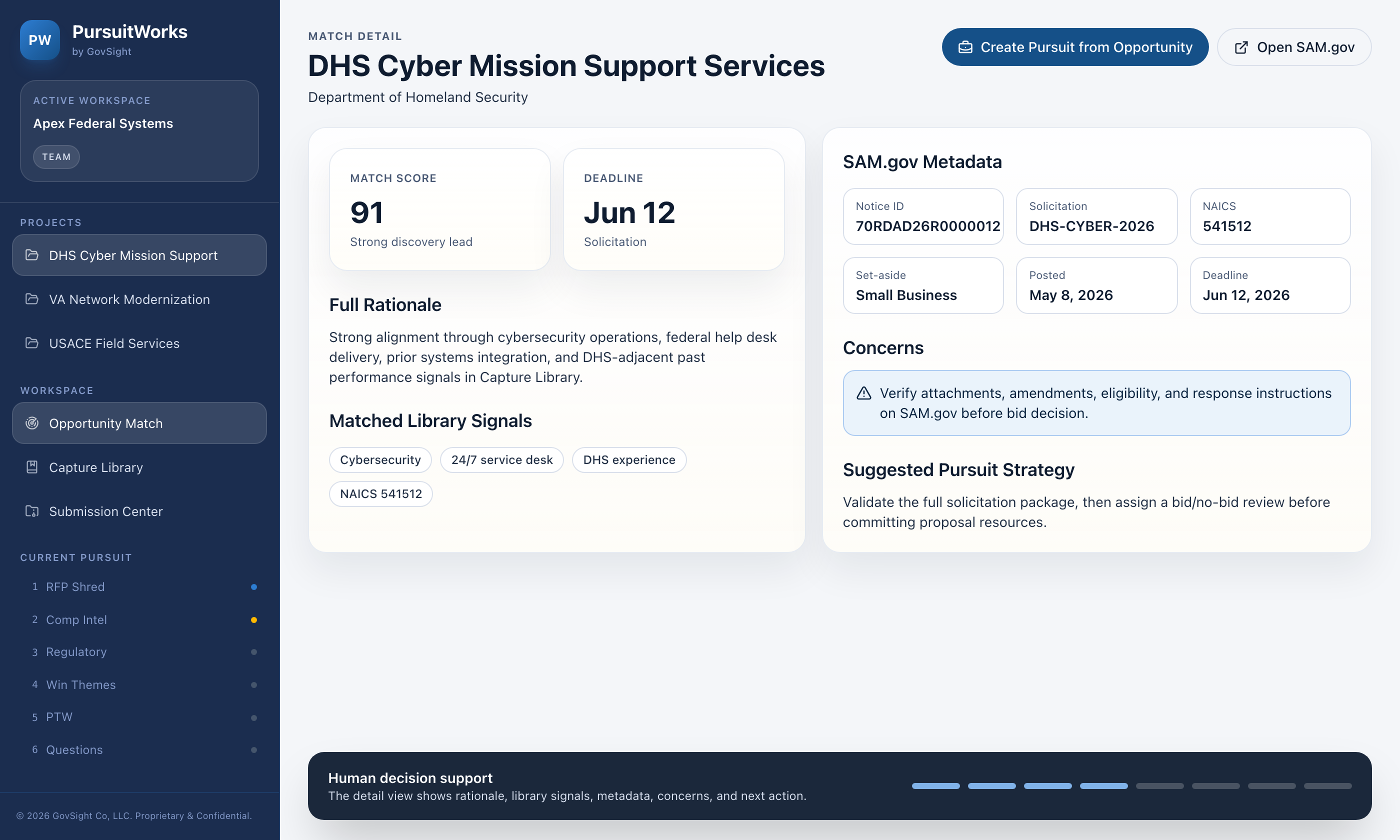Select the Win Themes pursuit step

point(139,685)
